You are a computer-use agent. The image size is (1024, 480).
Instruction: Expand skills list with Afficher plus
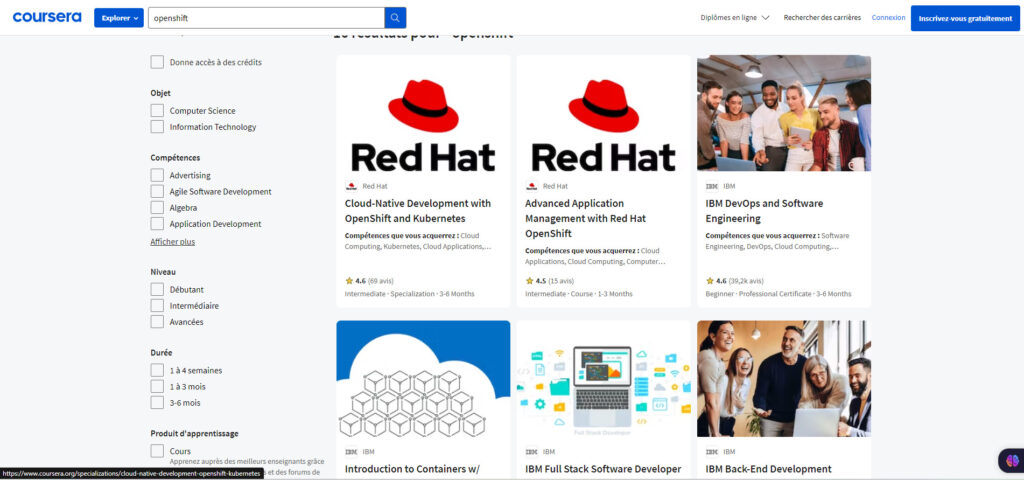(x=172, y=242)
